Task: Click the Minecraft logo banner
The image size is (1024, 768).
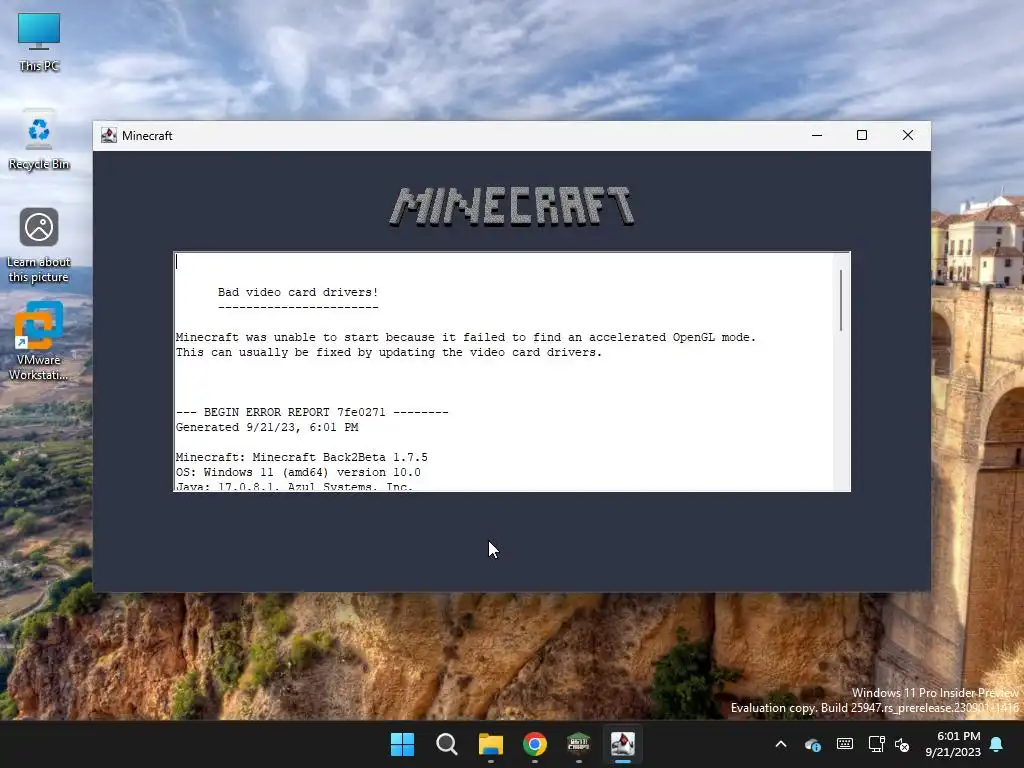Action: tap(511, 206)
